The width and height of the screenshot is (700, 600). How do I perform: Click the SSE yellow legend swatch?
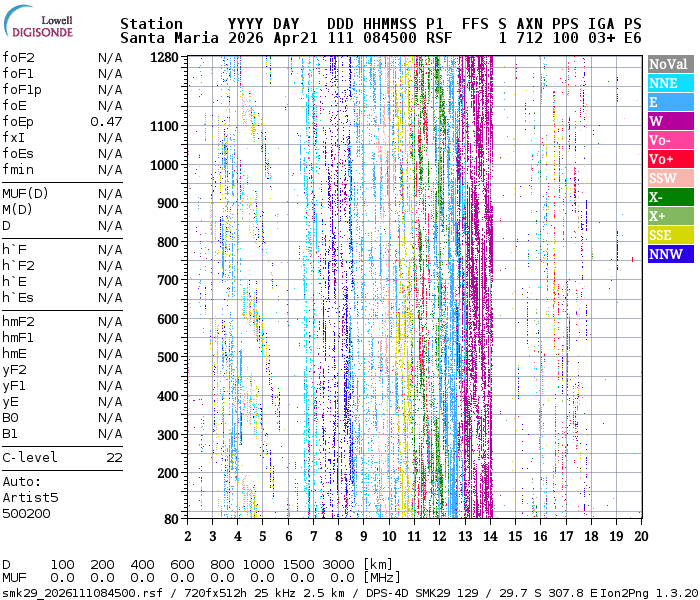671,235
